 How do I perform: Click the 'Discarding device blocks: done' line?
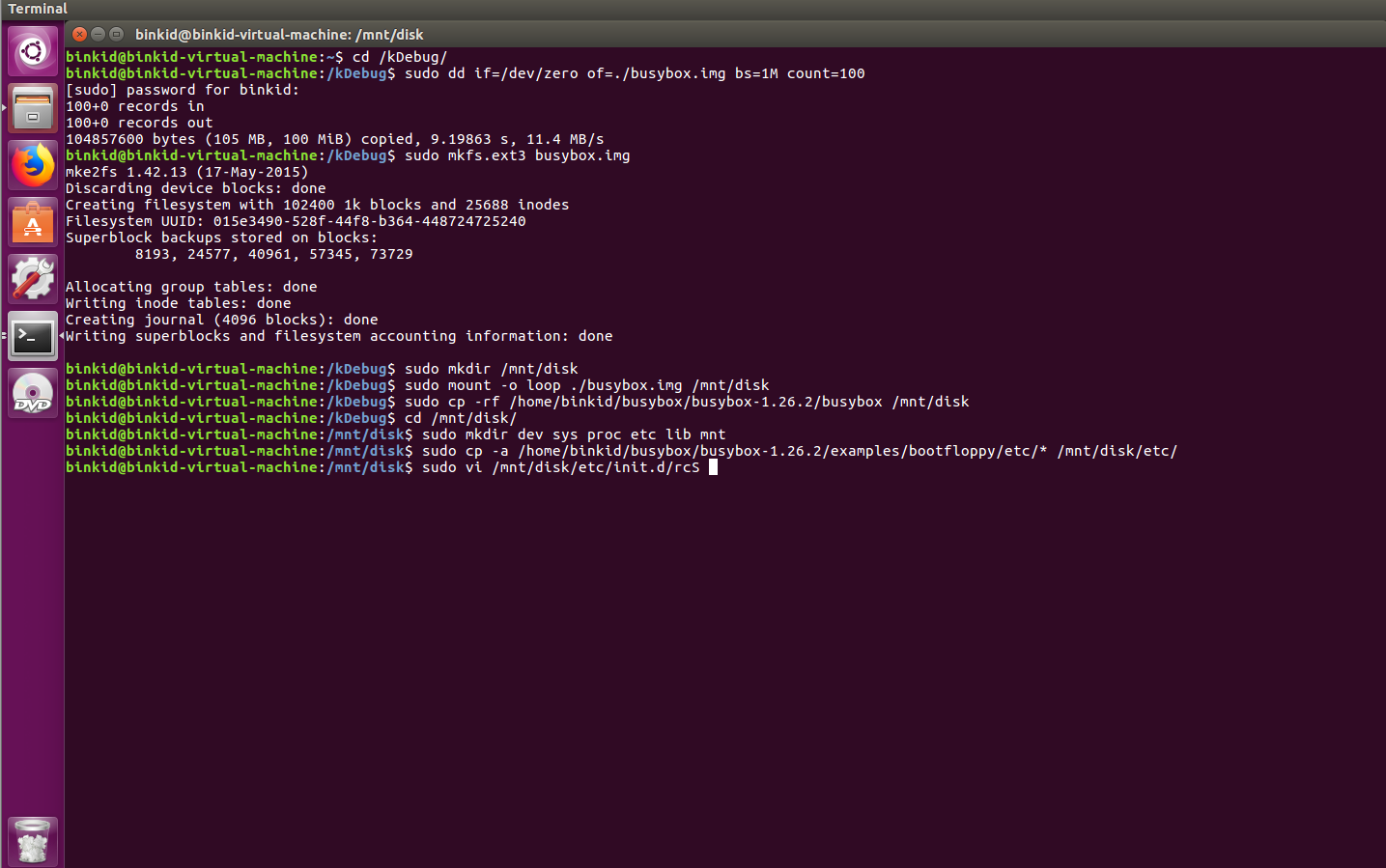(196, 188)
